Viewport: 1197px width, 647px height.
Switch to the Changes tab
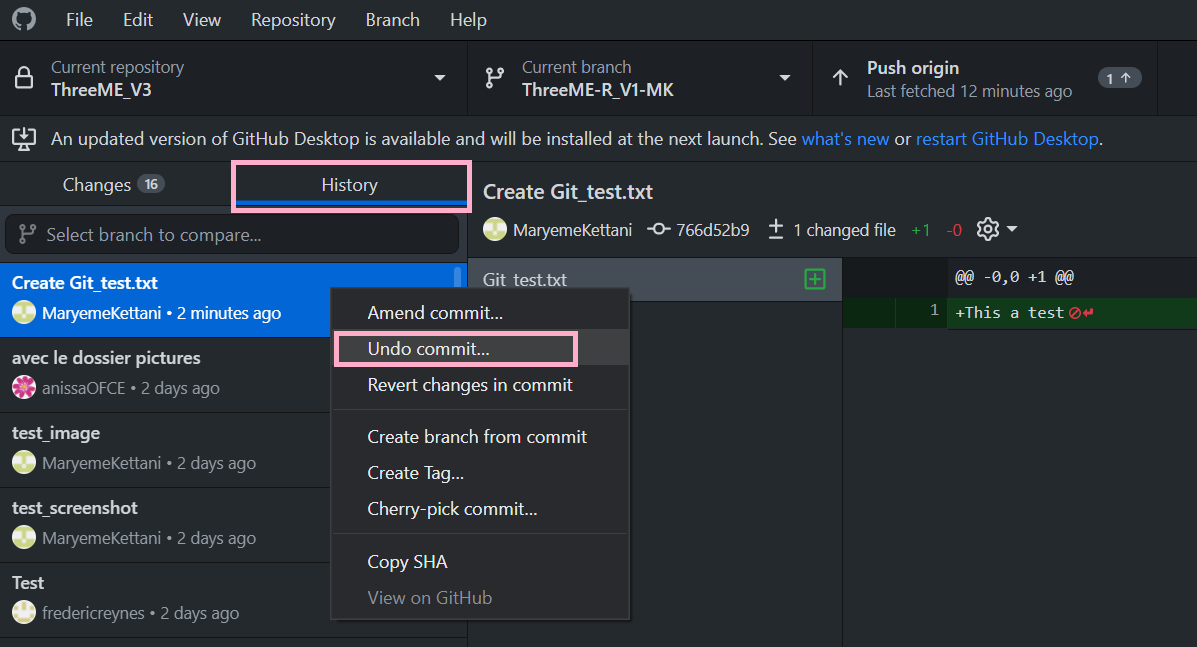point(115,185)
